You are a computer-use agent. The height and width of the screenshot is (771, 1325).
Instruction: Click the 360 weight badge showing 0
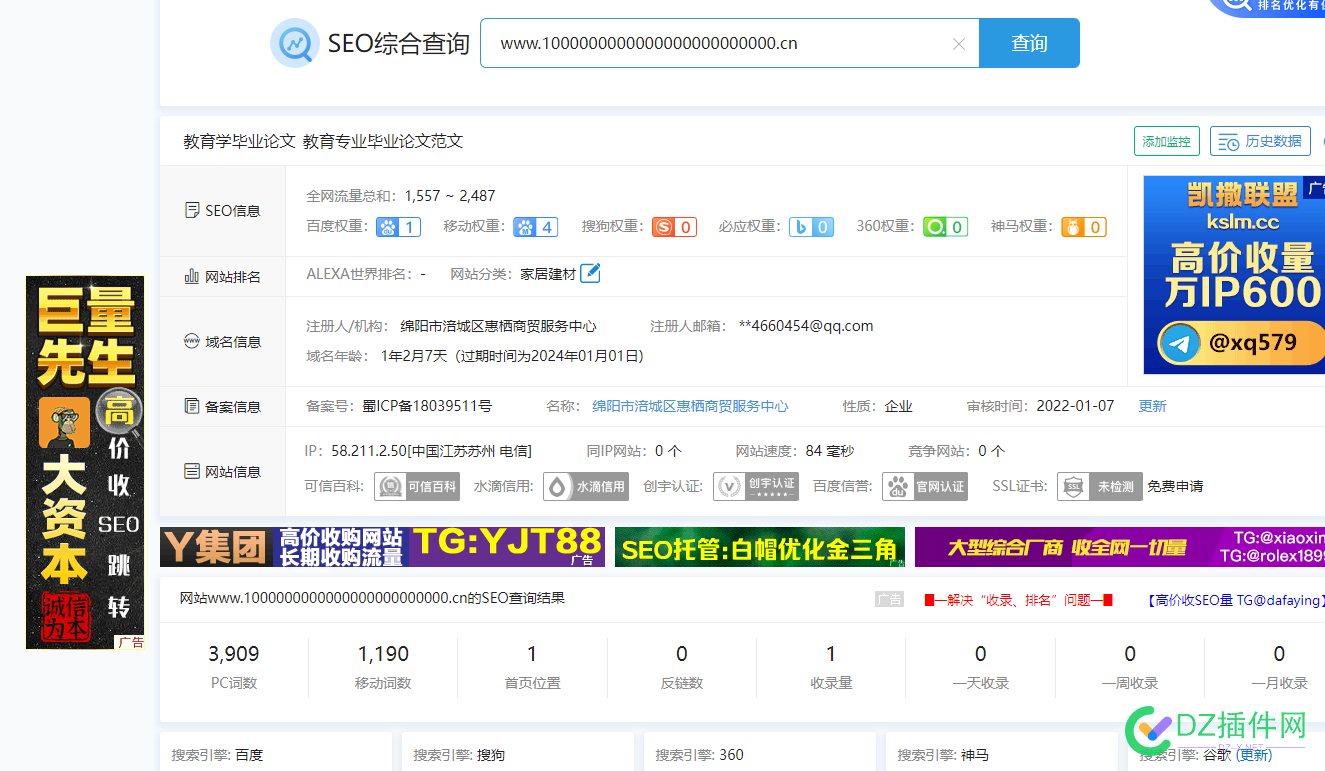(x=945, y=227)
